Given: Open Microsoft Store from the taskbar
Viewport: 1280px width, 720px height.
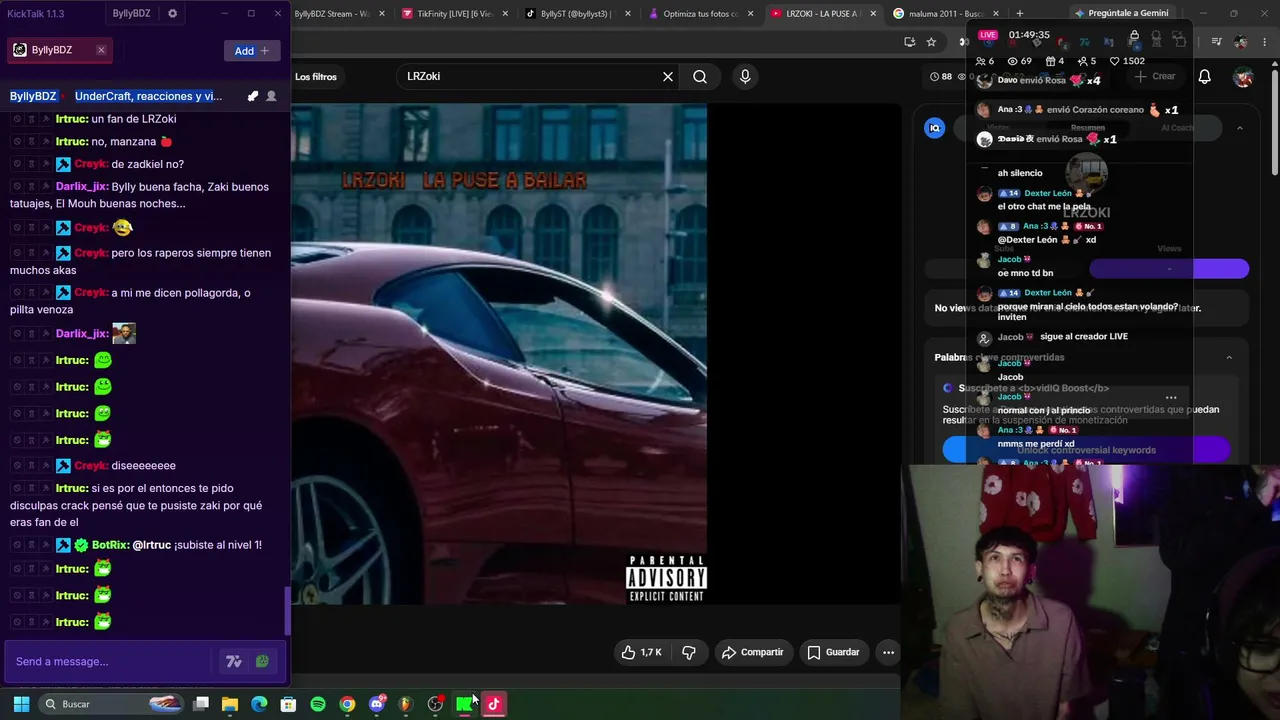Looking at the screenshot, I should point(288,704).
